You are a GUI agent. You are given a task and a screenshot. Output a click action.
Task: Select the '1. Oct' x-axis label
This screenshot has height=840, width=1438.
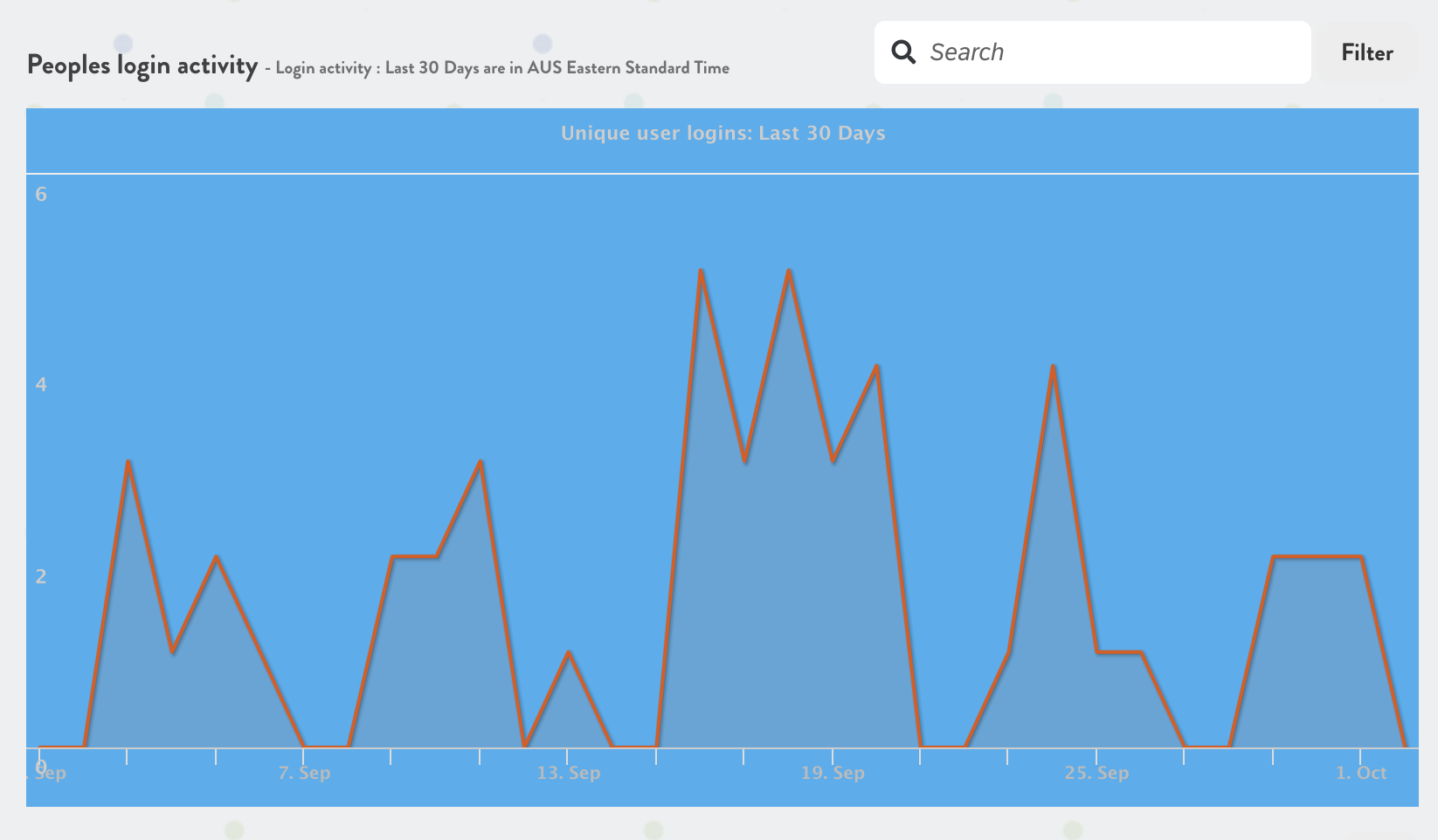pyautogui.click(x=1361, y=773)
